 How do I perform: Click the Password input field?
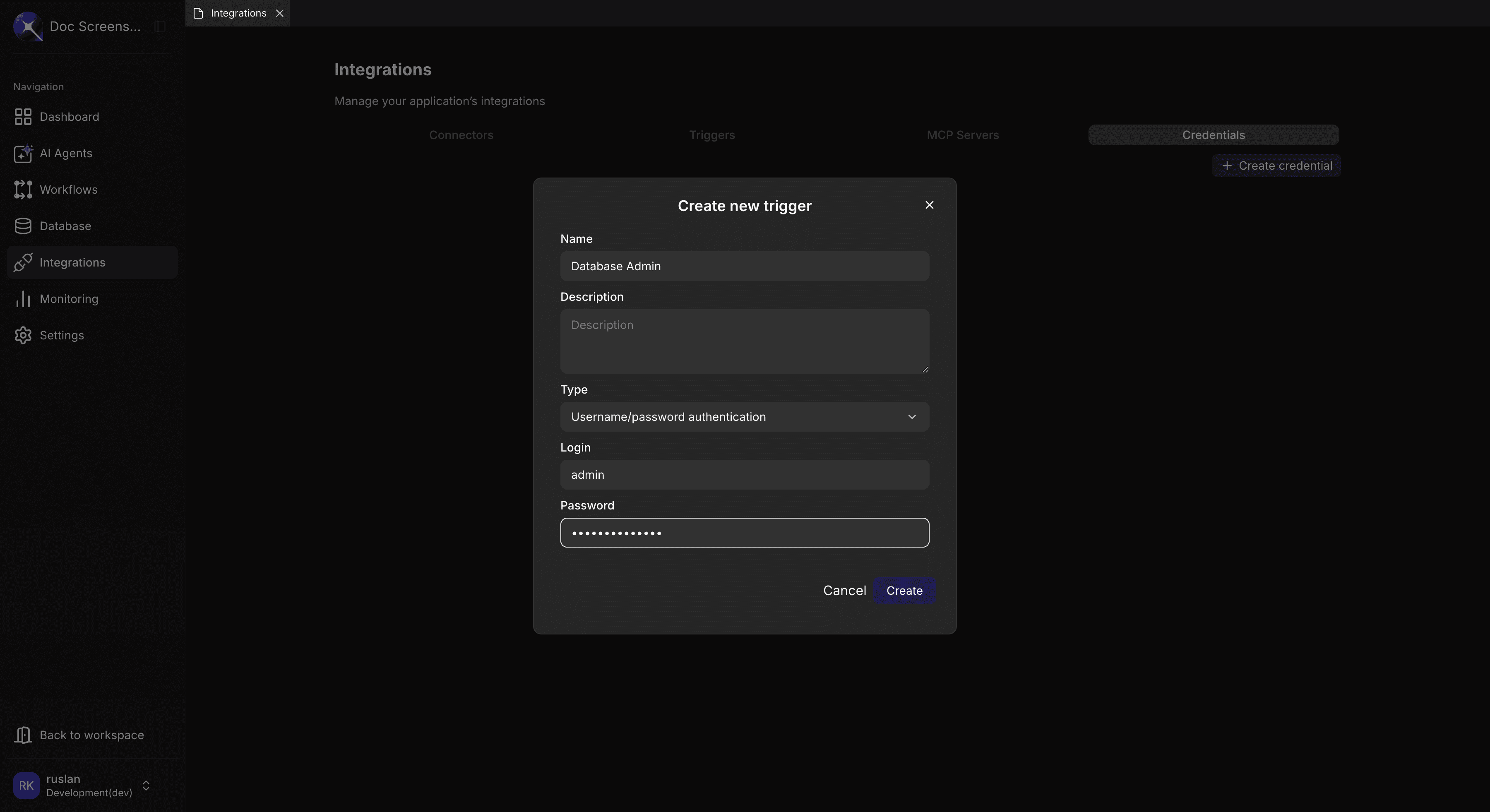pyautogui.click(x=744, y=533)
